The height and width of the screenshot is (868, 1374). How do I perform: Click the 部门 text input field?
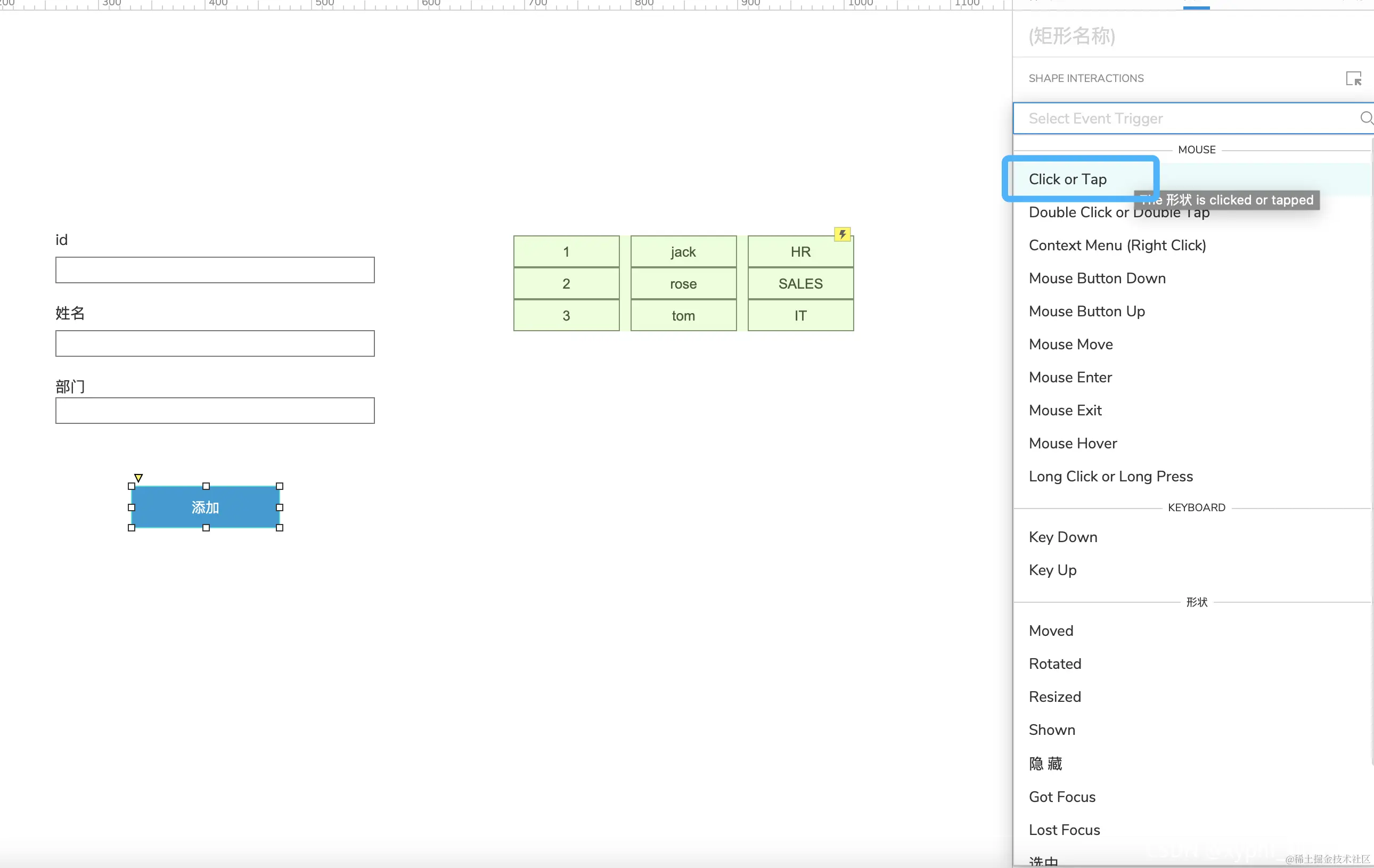(x=215, y=411)
